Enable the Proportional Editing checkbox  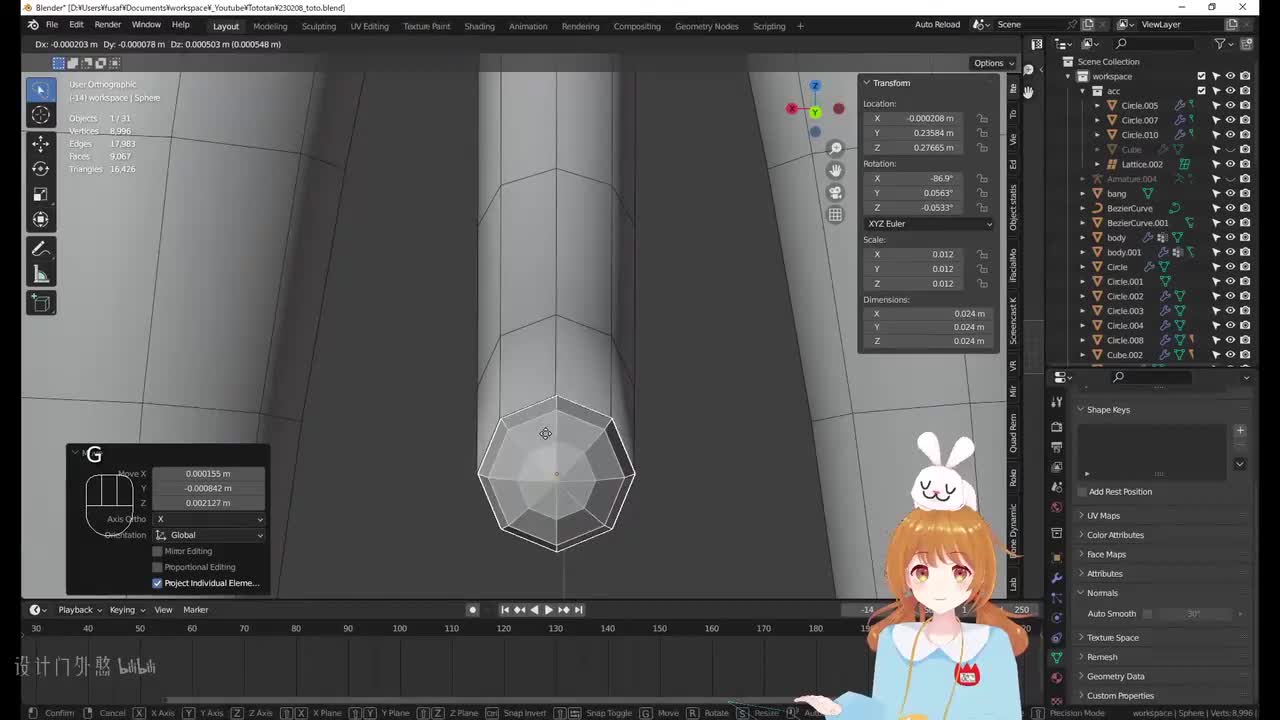tap(157, 567)
